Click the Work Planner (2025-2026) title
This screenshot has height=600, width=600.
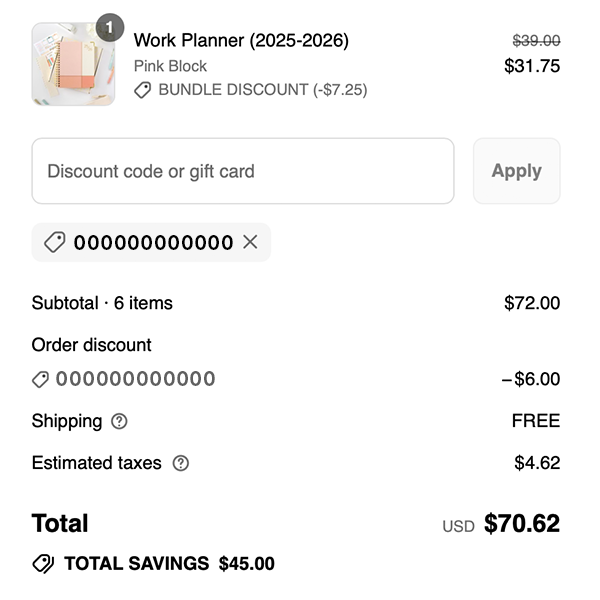click(241, 41)
